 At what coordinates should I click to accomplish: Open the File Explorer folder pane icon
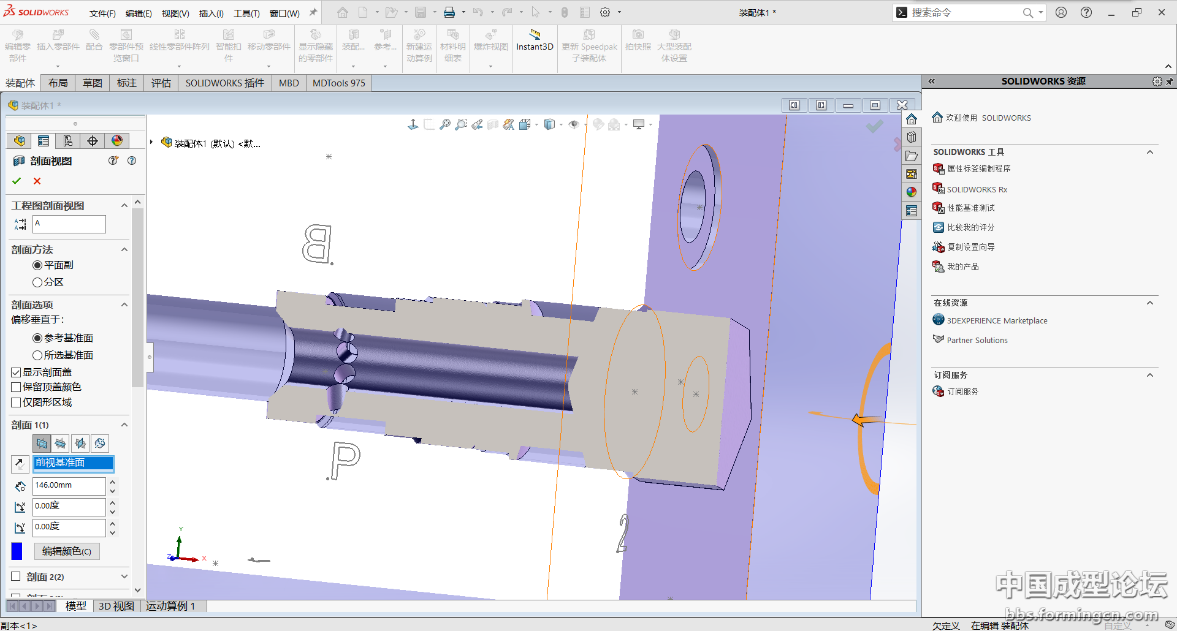pyautogui.click(x=911, y=156)
